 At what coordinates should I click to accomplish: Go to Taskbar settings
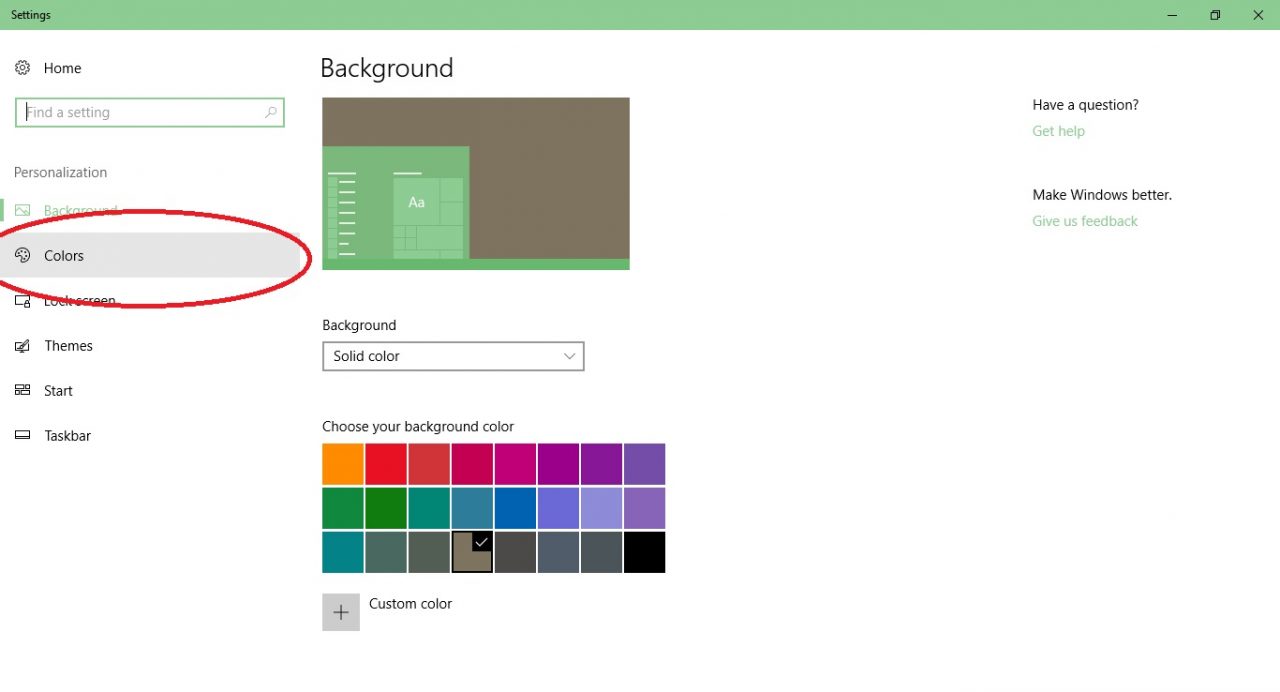coord(68,436)
